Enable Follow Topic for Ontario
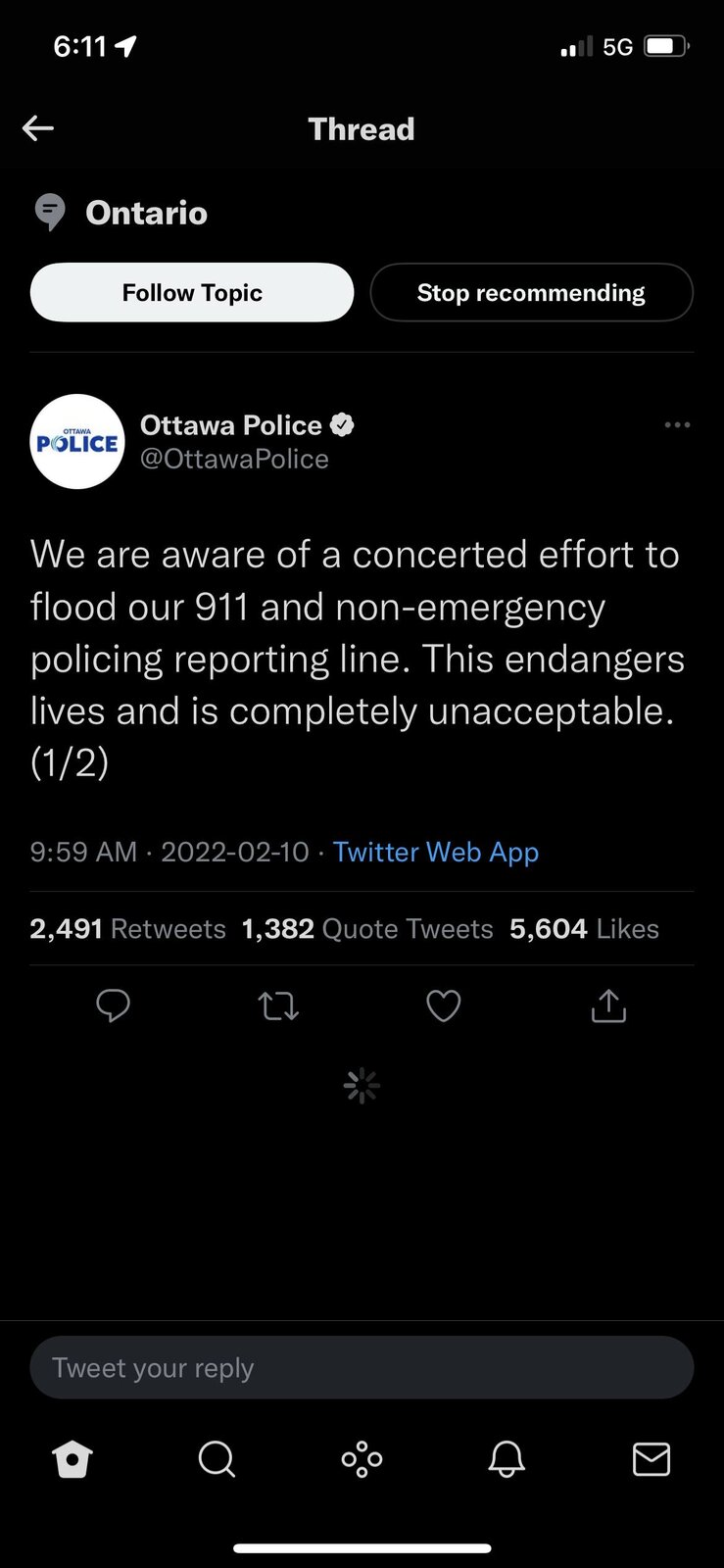724x1568 pixels. pyautogui.click(x=192, y=292)
